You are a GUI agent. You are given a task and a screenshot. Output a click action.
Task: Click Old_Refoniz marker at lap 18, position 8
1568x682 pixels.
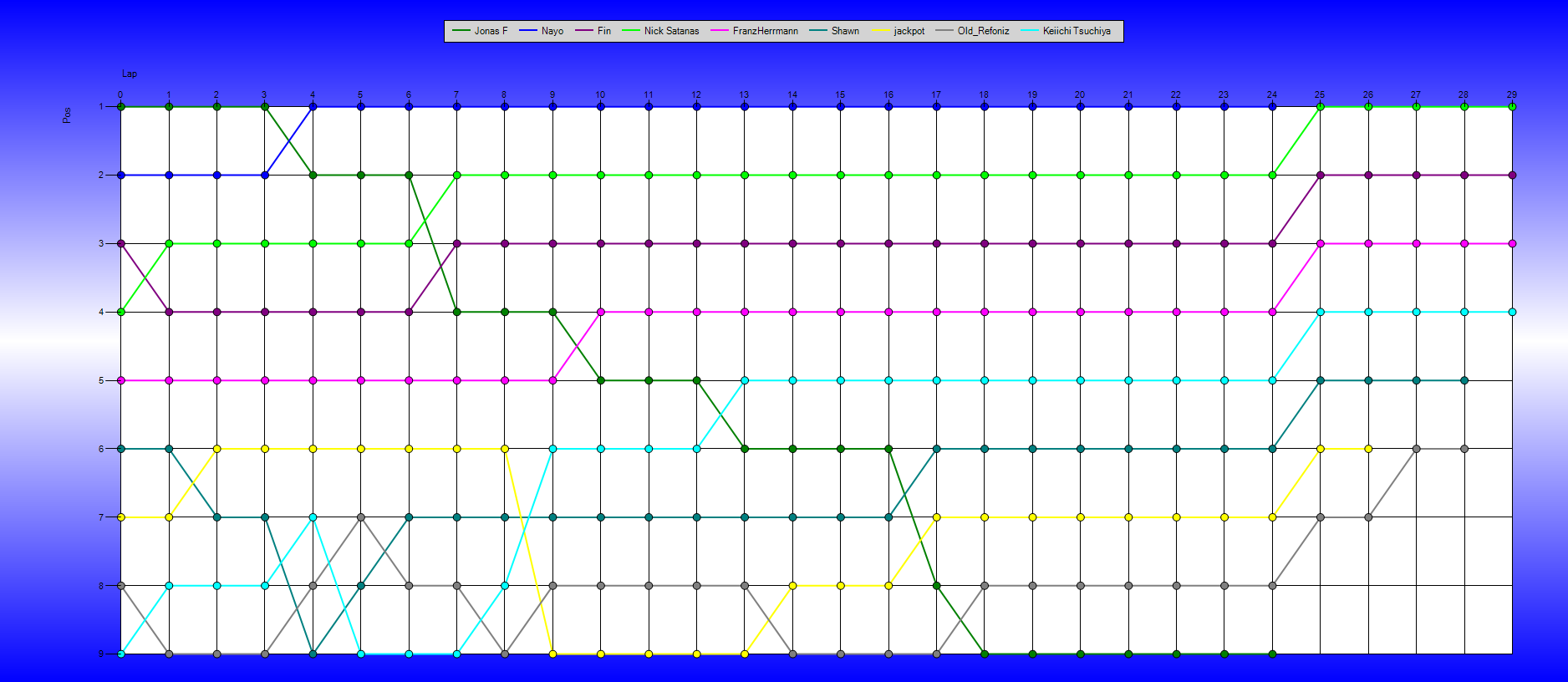pyautogui.click(x=985, y=586)
